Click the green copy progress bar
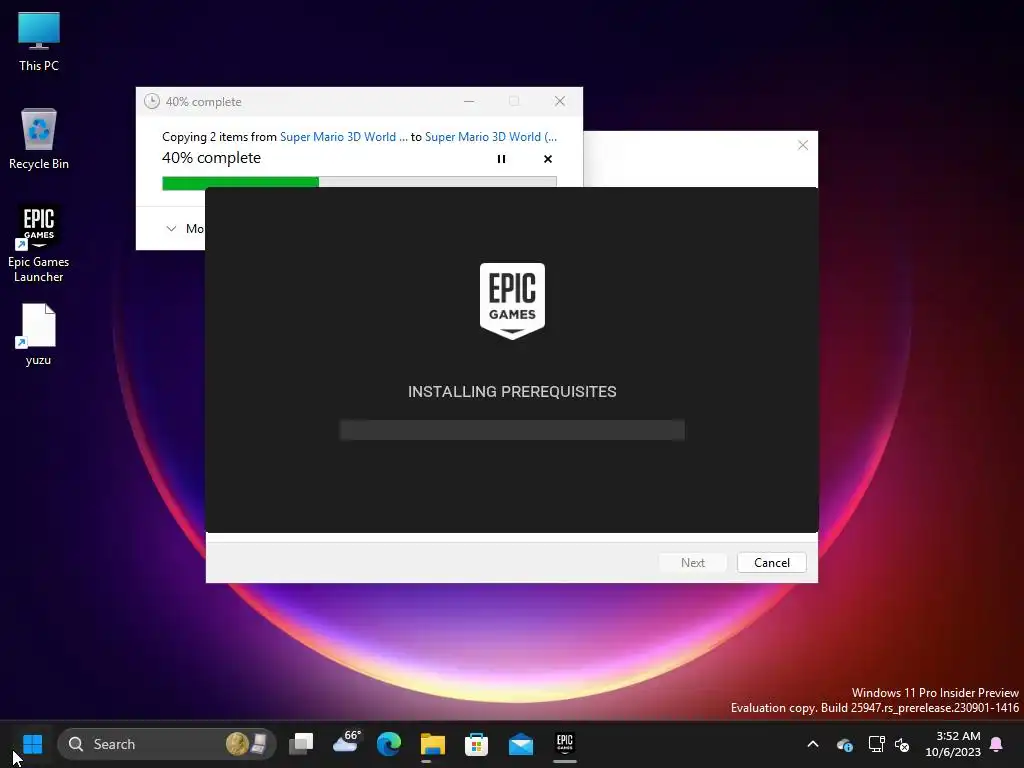1024x768 pixels. tap(359, 182)
